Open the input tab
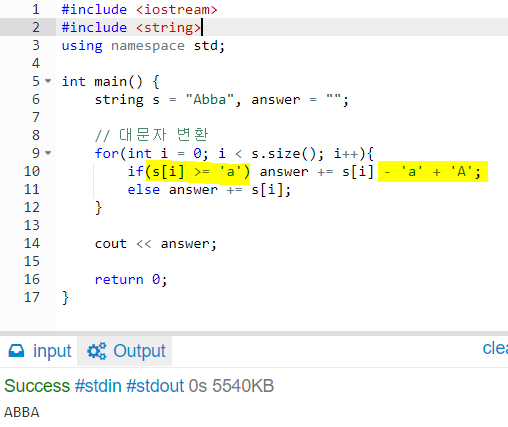 pos(39,351)
